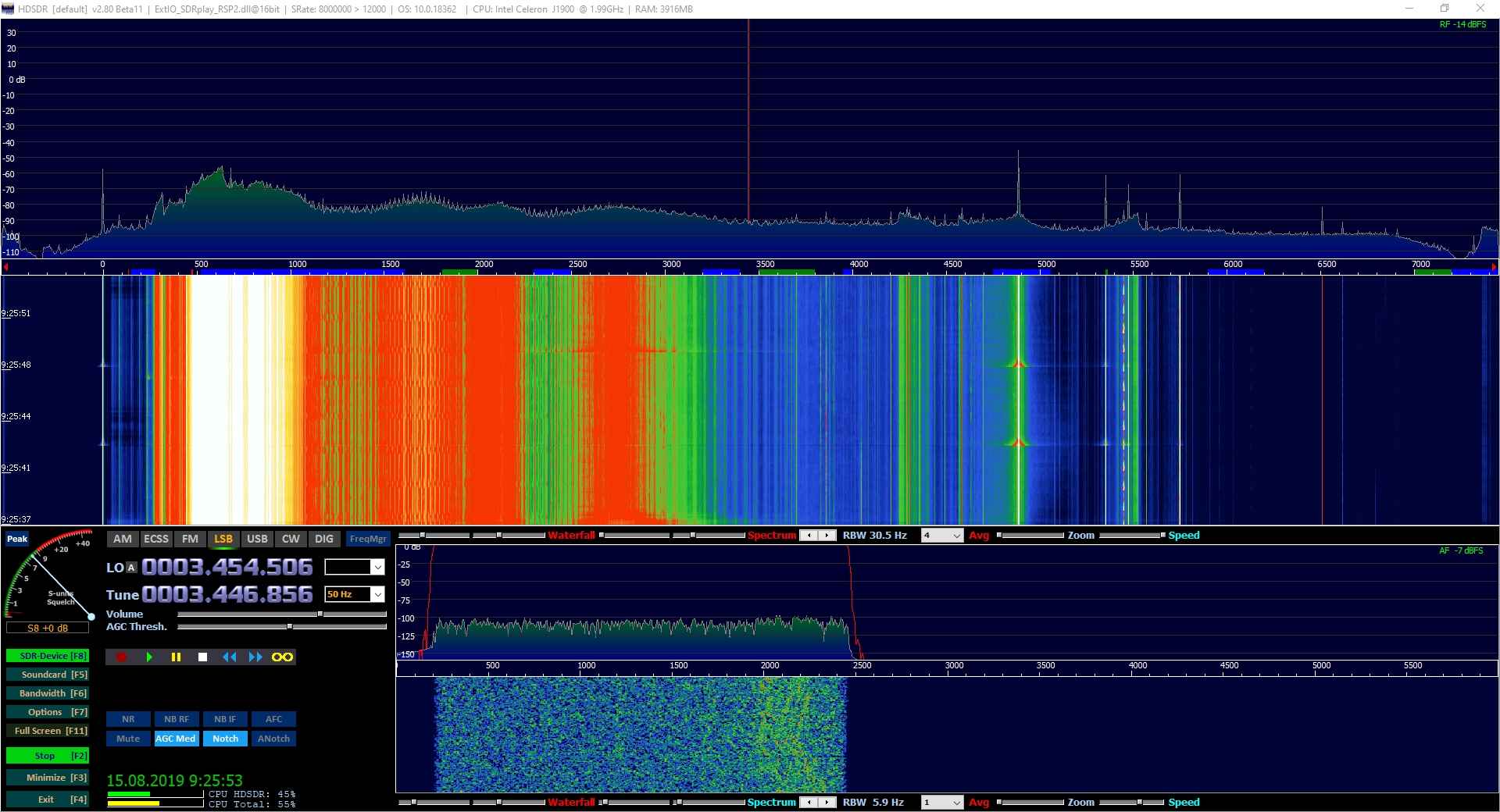Viewport: 1500px width, 812px height.
Task: Toggle the Notch filter
Action: click(225, 739)
